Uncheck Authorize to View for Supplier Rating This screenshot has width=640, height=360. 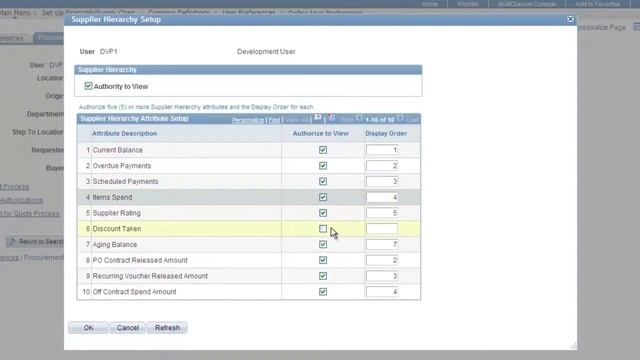point(323,213)
